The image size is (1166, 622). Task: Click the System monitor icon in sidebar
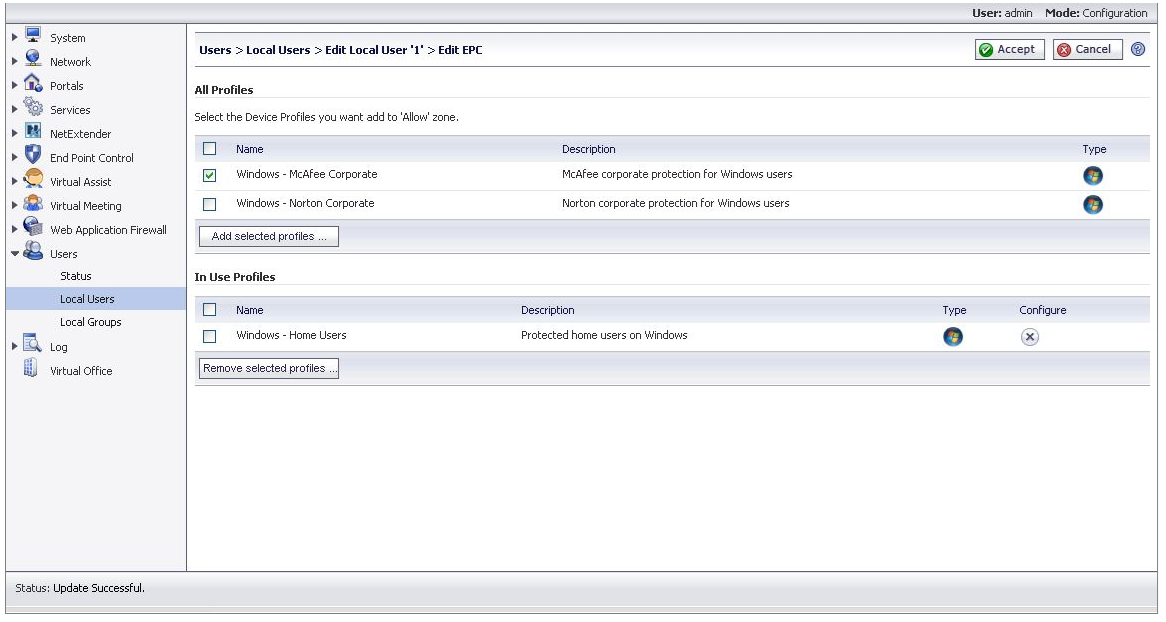(33, 35)
